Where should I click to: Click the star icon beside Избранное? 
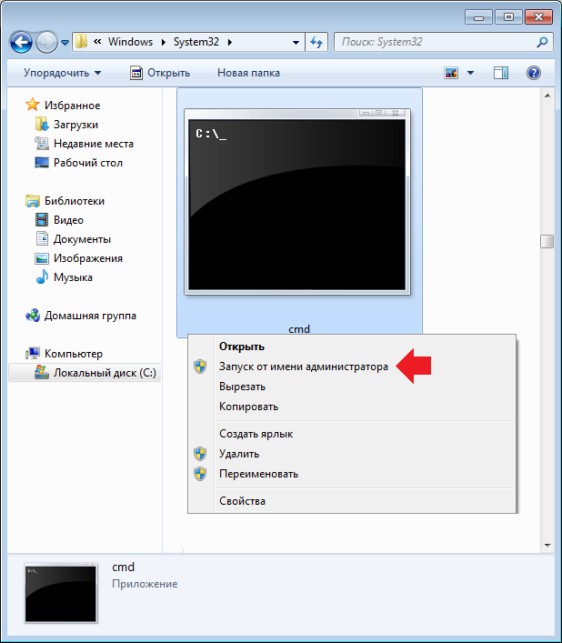click(x=32, y=105)
